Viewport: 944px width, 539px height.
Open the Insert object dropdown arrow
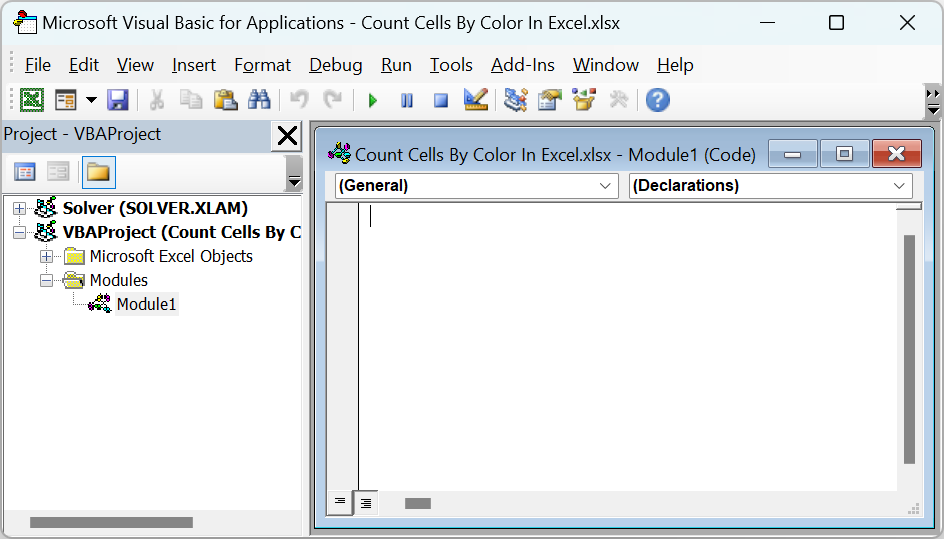pyautogui.click(x=92, y=100)
